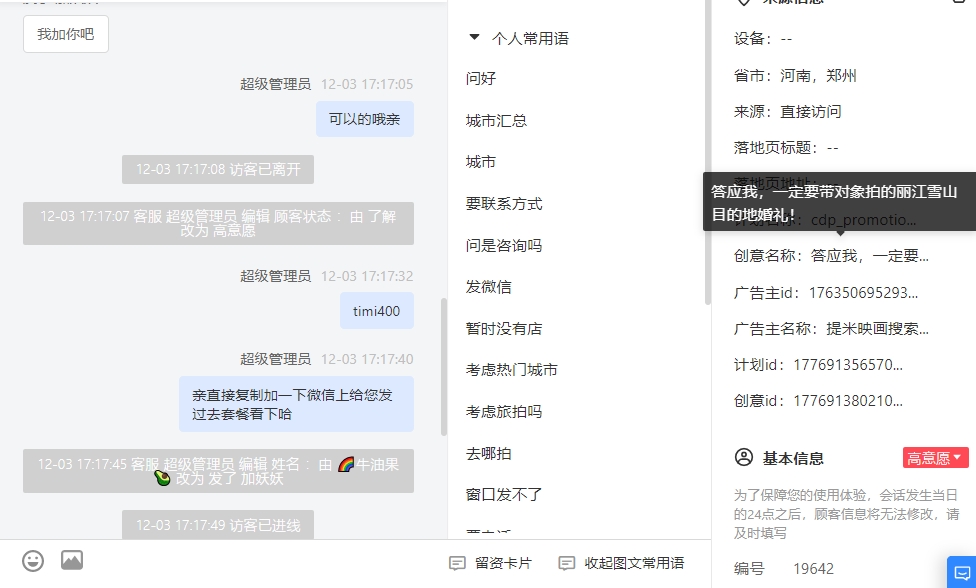Click the 设备 info row
Image resolution: width=976 pixels, height=588 pixels.
coord(762,39)
